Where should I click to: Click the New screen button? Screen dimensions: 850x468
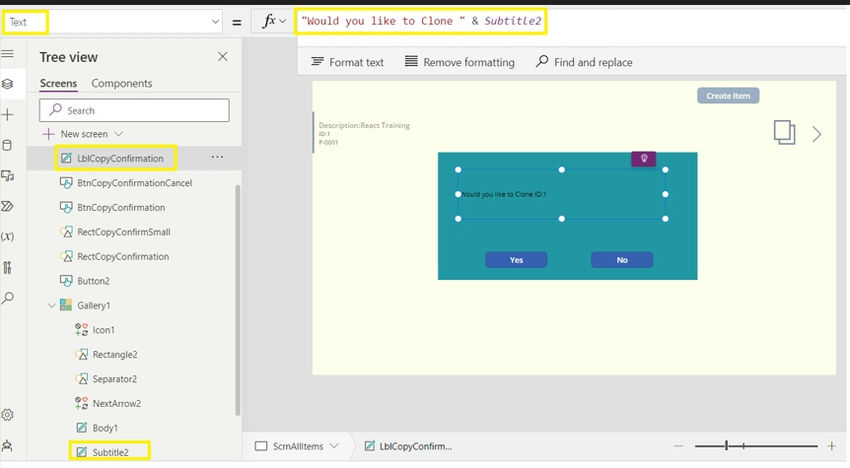tap(75, 134)
